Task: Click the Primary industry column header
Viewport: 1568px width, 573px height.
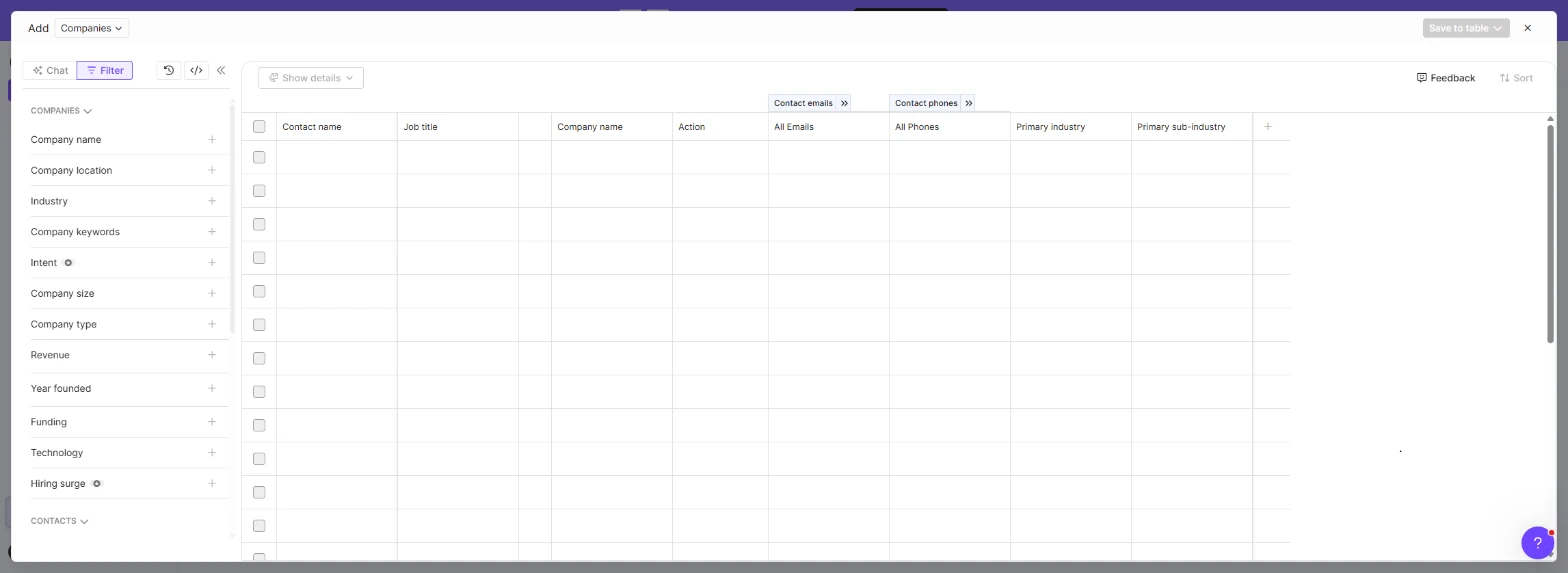Action: tap(1071, 127)
